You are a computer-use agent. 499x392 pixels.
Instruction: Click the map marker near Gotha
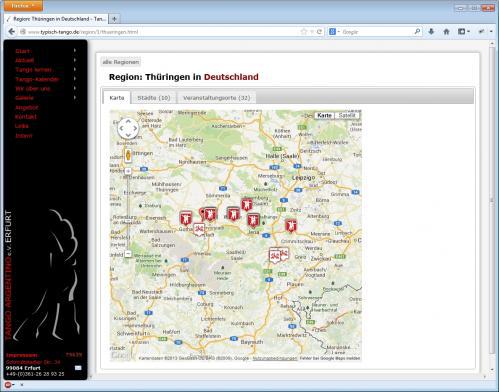pos(186,219)
